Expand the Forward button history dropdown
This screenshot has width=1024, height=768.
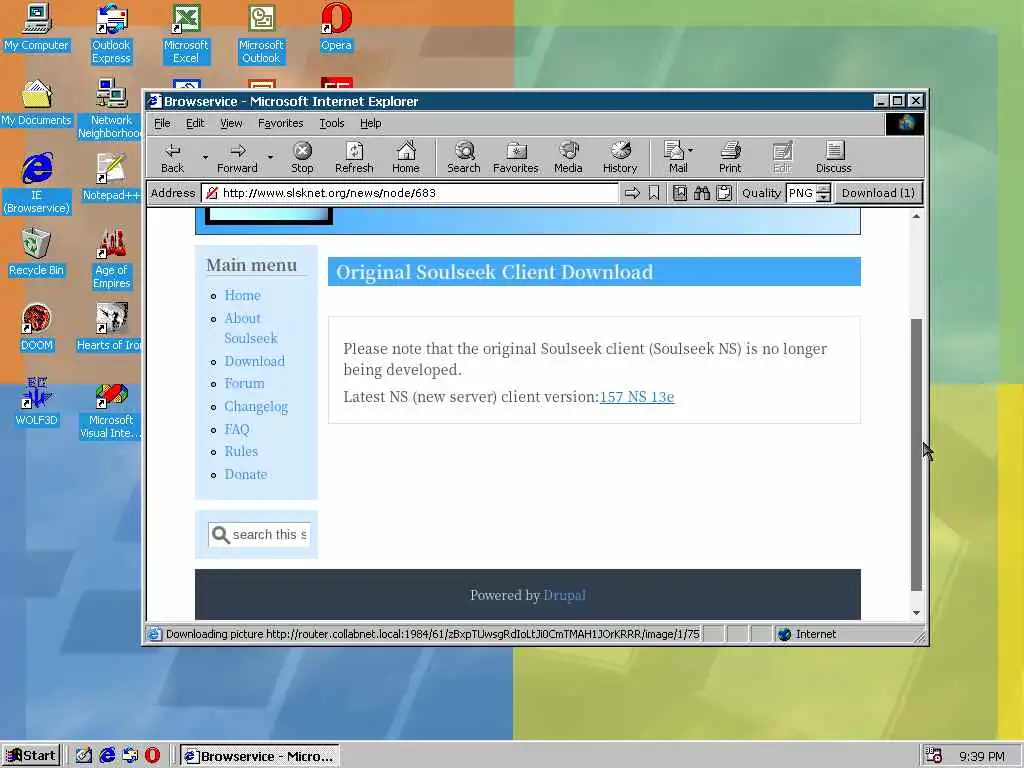[x=270, y=157]
